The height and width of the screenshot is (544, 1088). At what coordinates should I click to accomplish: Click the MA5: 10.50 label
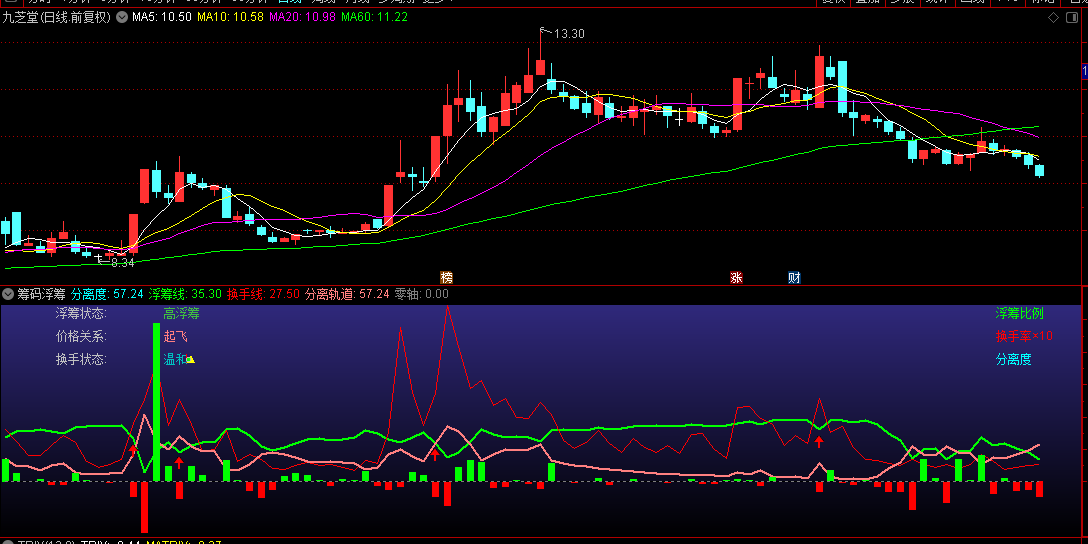tap(162, 17)
